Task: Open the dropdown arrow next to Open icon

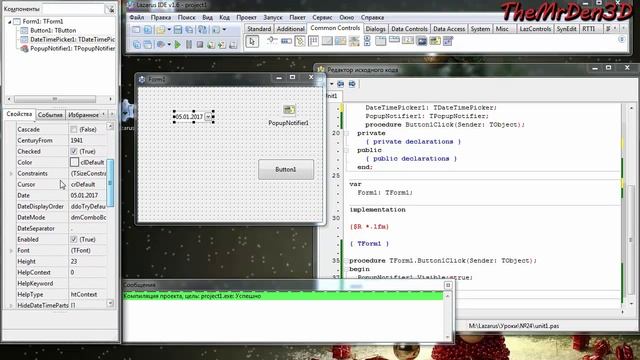Action: (169, 30)
